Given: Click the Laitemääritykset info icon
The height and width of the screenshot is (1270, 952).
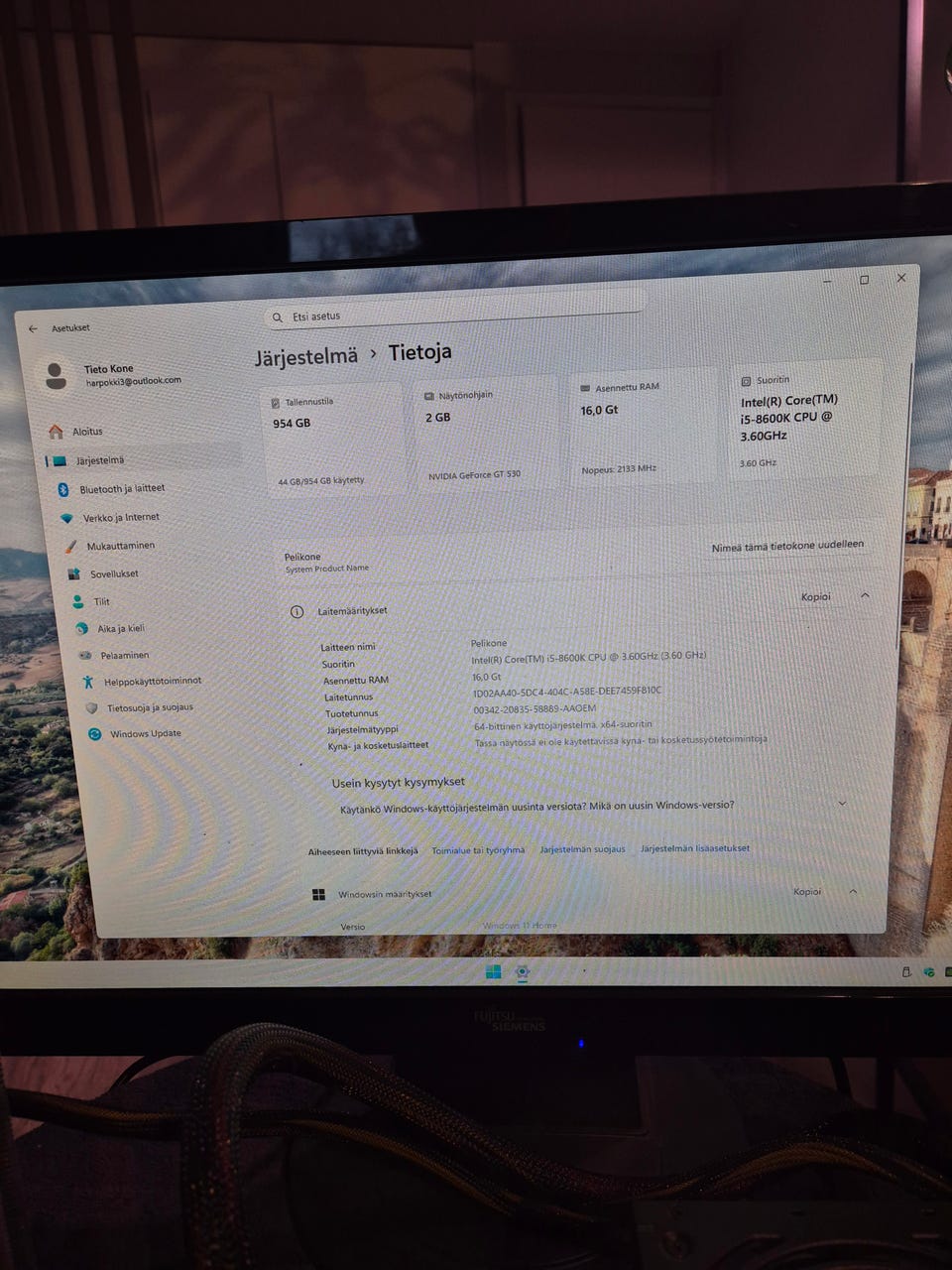Looking at the screenshot, I should pyautogui.click(x=296, y=612).
